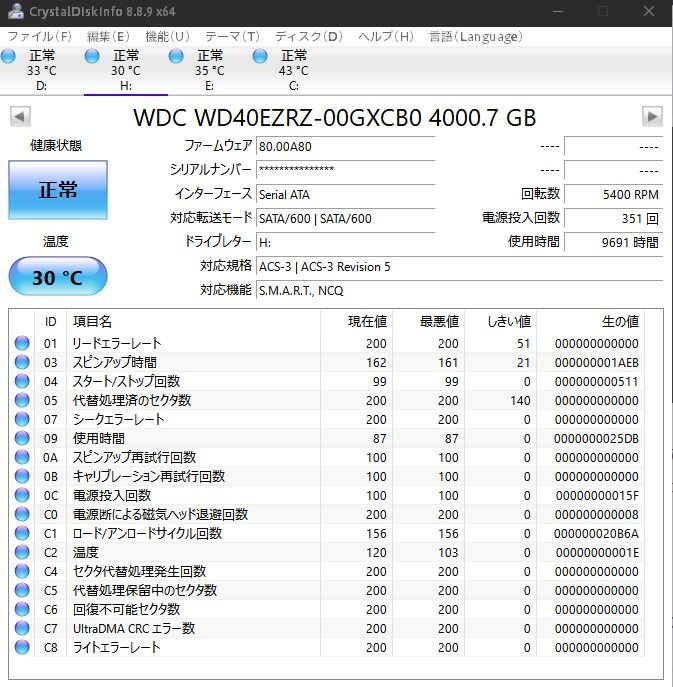
Task: Minimize the CrystalDiskInfo window
Action: 558,11
